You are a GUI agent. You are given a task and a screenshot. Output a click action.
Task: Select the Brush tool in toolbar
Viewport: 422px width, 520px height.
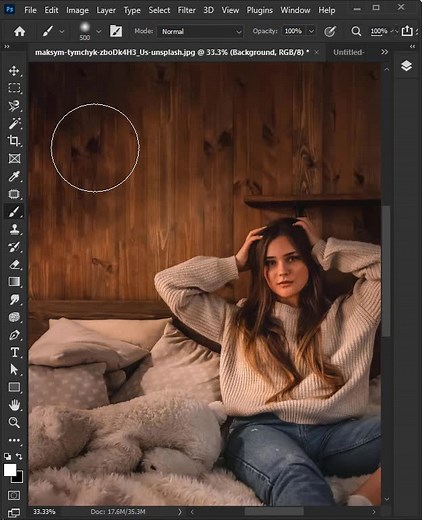[x=14, y=211]
